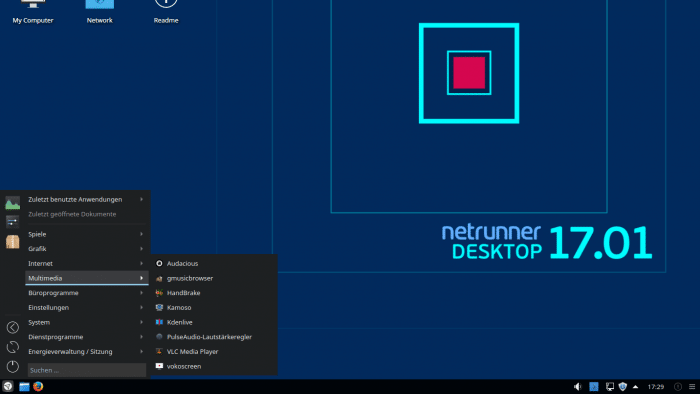Expand the Büroprogramme category
Screen dimensions: 700x394
[87, 293]
